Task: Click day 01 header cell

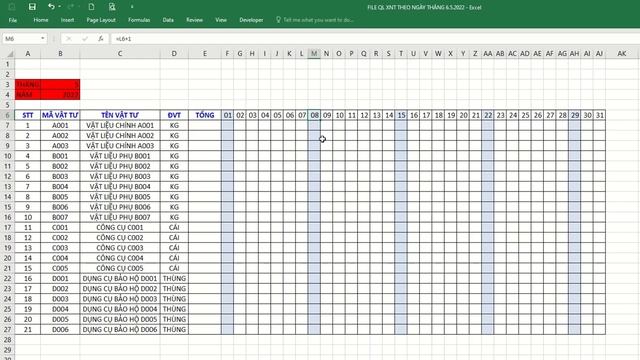Action: 228,115
